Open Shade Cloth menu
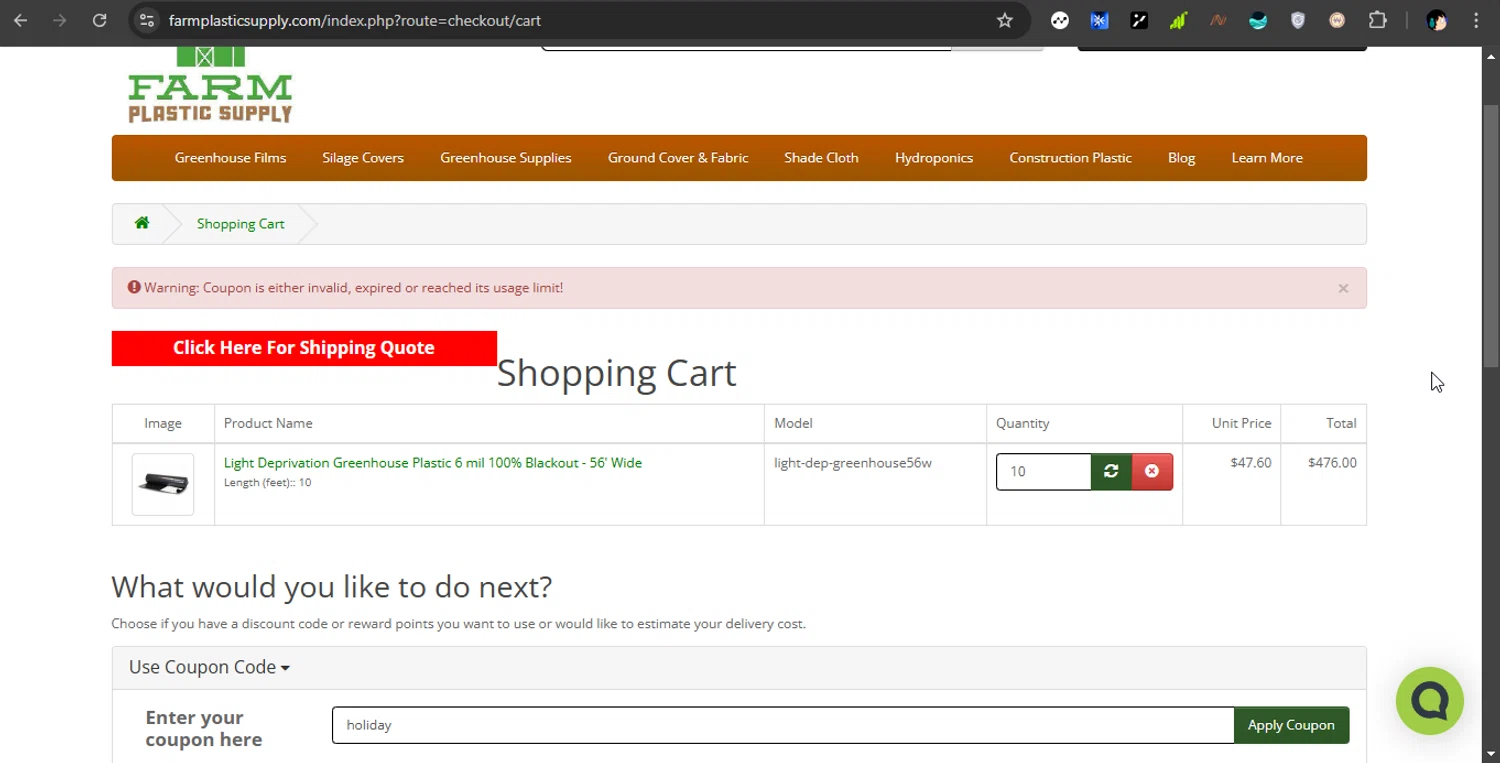 click(x=821, y=158)
